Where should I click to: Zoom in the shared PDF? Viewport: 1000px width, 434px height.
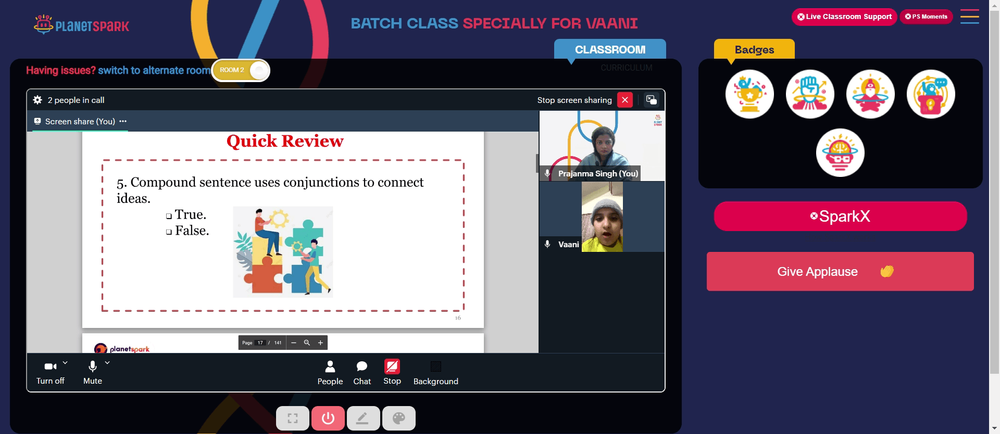pyautogui.click(x=320, y=342)
